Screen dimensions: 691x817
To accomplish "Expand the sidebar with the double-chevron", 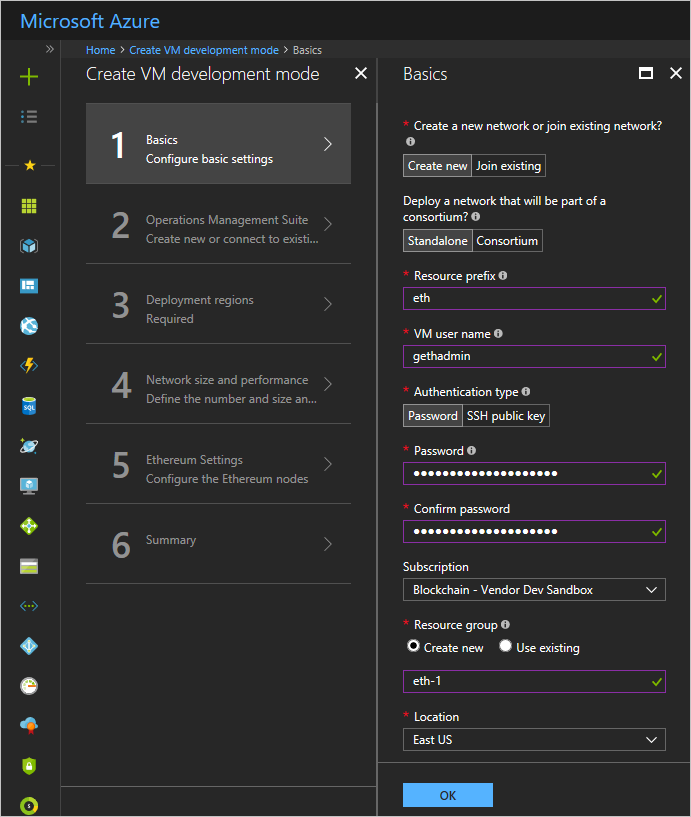I will pyautogui.click(x=50, y=49).
